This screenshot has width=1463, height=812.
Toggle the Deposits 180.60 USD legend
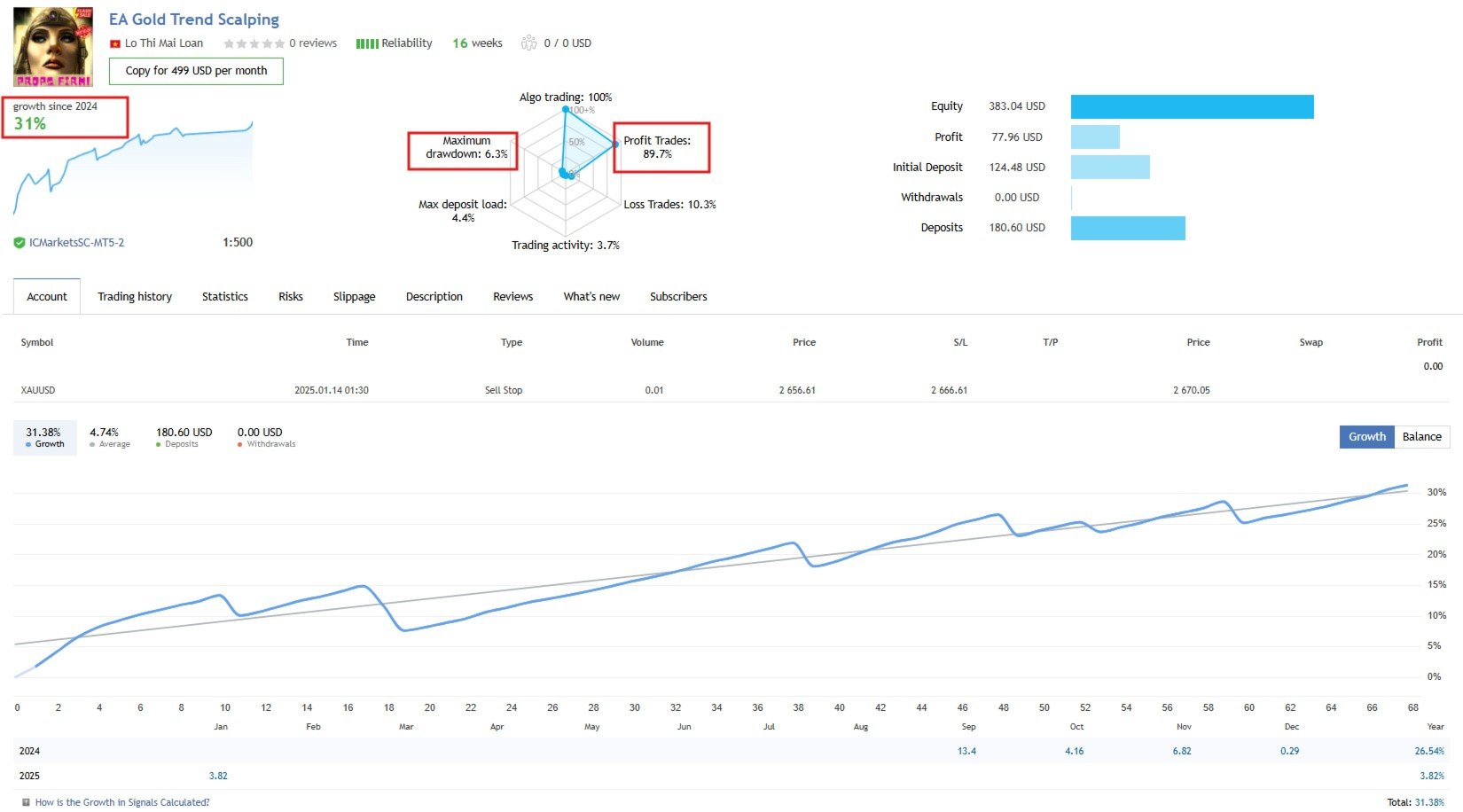click(x=184, y=438)
